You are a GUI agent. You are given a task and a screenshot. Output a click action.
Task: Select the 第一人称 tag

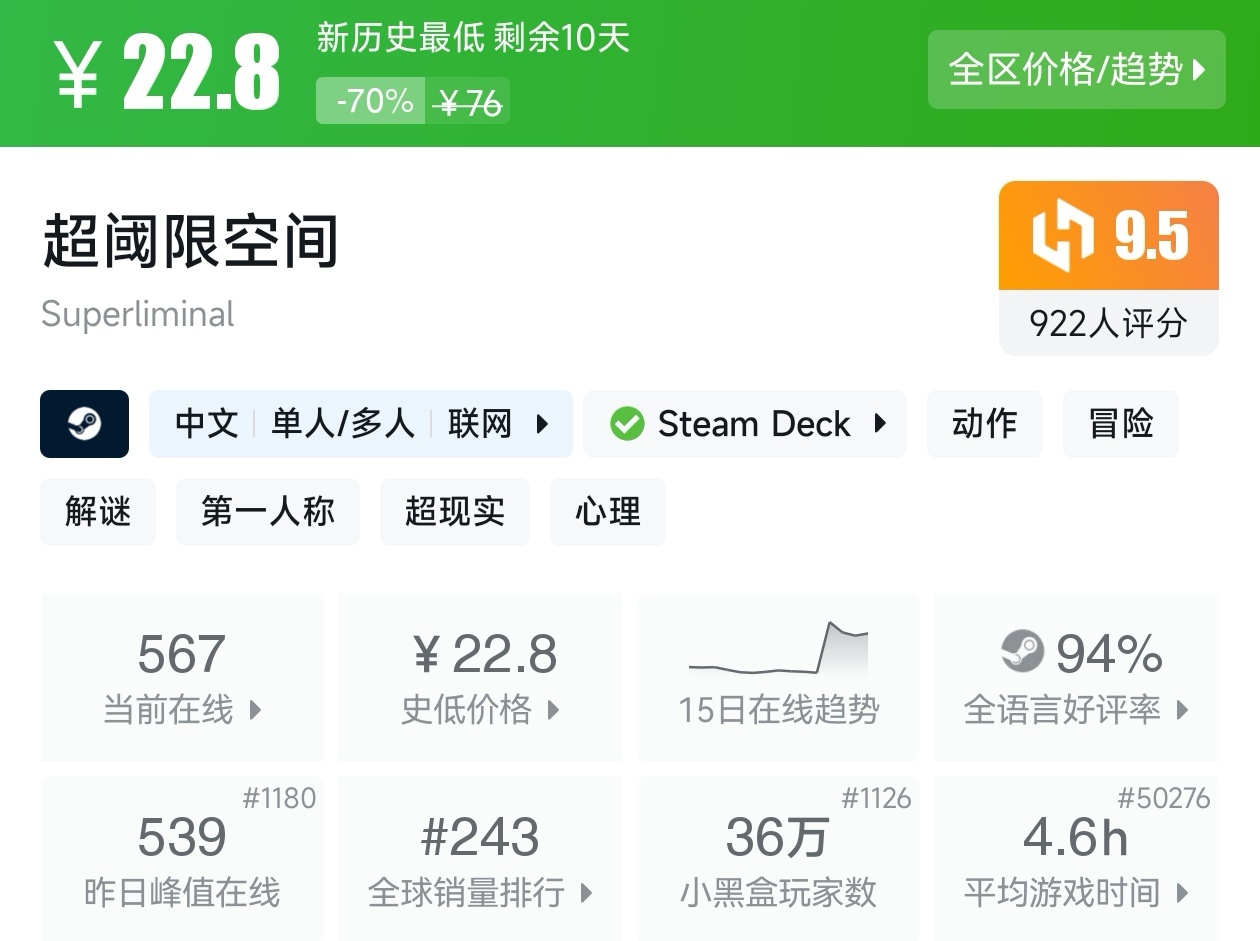[268, 512]
